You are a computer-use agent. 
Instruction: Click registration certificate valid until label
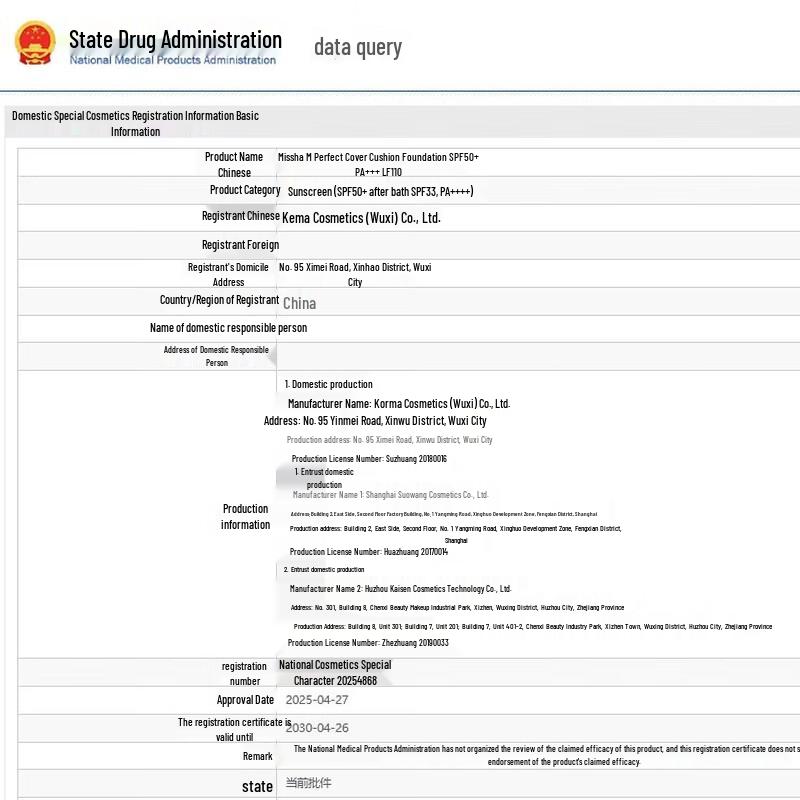[x=234, y=730]
